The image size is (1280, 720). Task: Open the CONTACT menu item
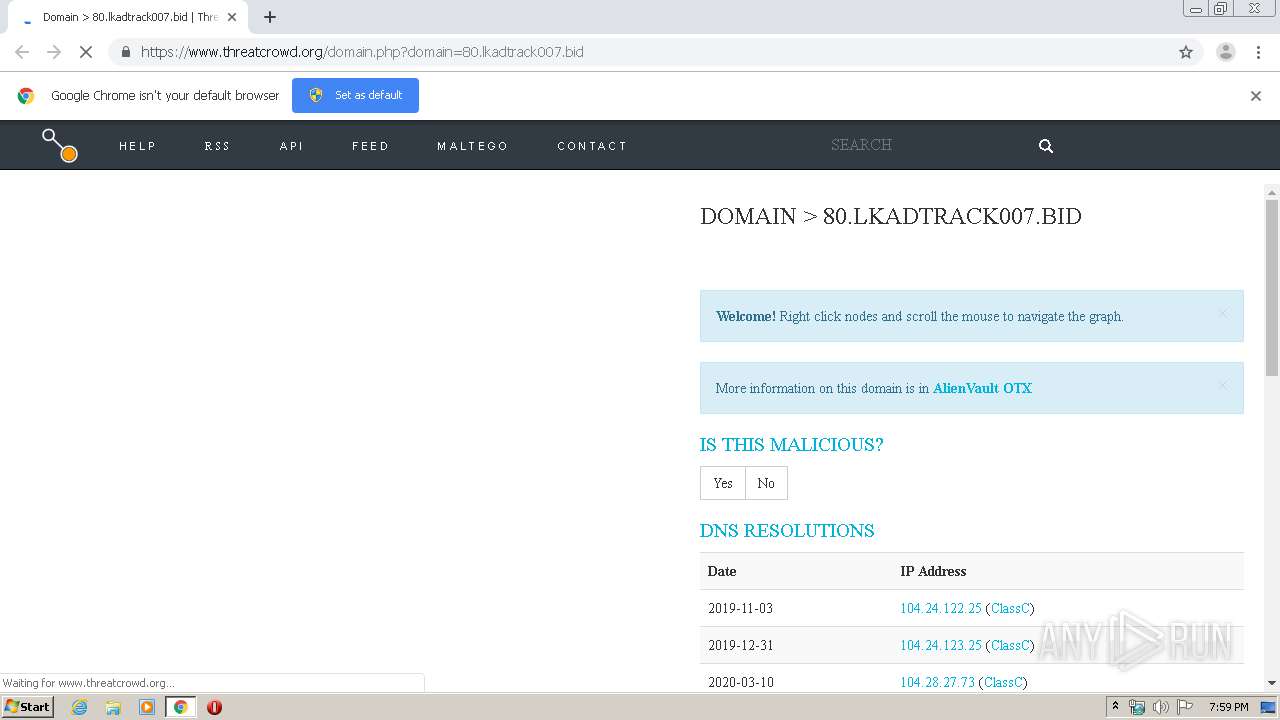592,146
